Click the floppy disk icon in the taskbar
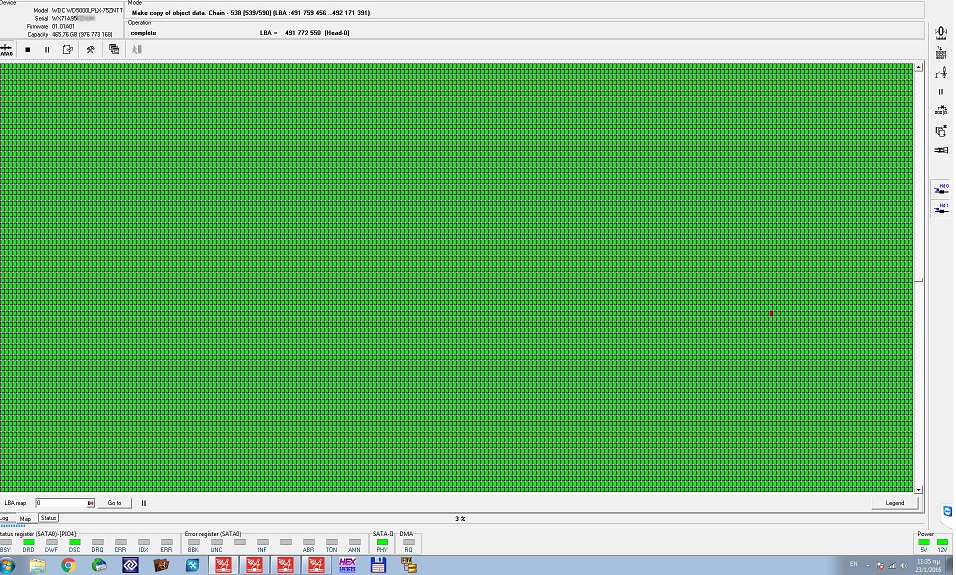Image resolution: width=956 pixels, height=575 pixels. (378, 565)
